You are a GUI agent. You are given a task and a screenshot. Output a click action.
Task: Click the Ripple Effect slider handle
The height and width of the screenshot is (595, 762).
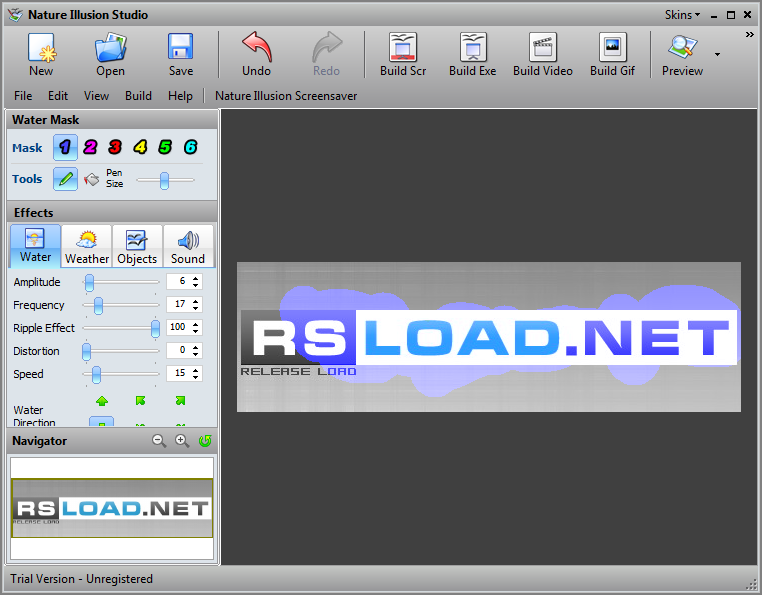pos(155,329)
